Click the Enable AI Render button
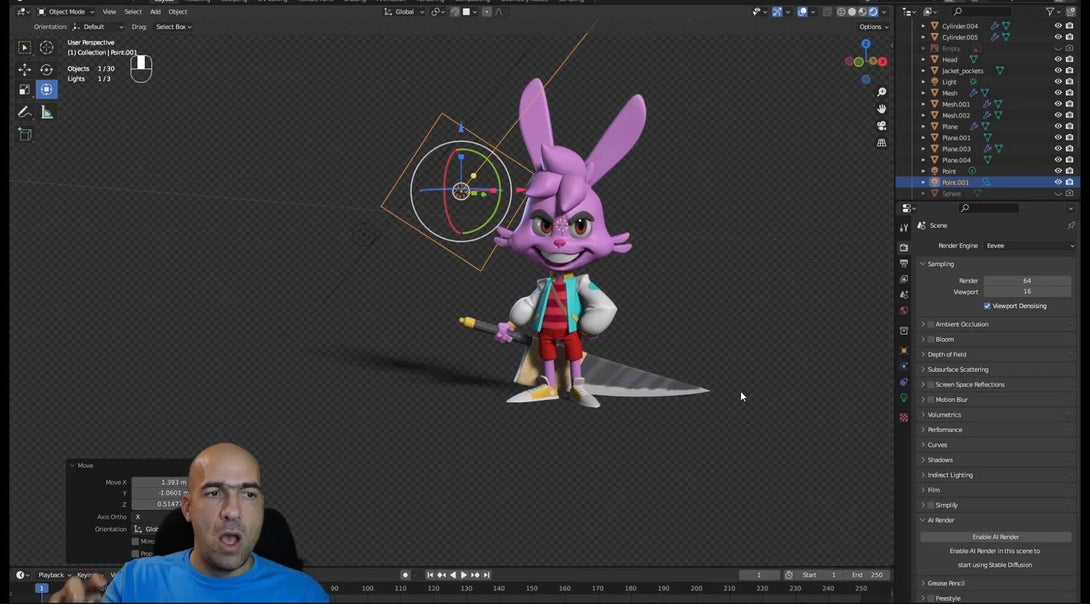Image resolution: width=1090 pixels, height=604 pixels. (x=995, y=537)
